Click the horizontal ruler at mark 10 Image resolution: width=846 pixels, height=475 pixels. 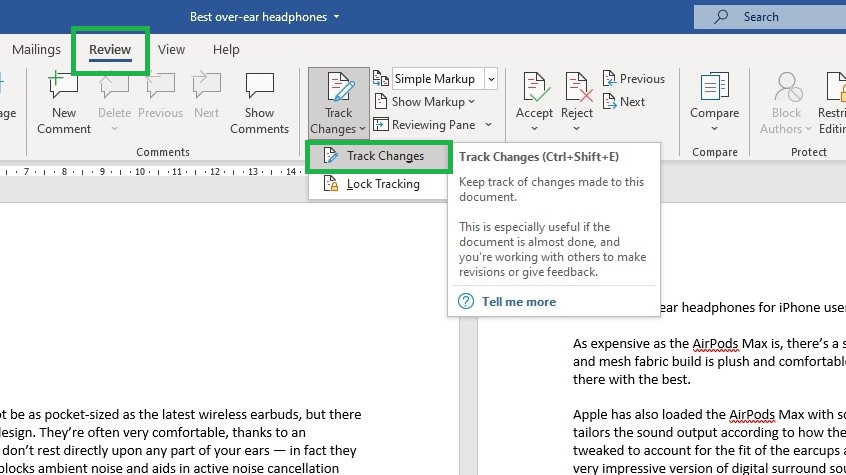(140, 172)
